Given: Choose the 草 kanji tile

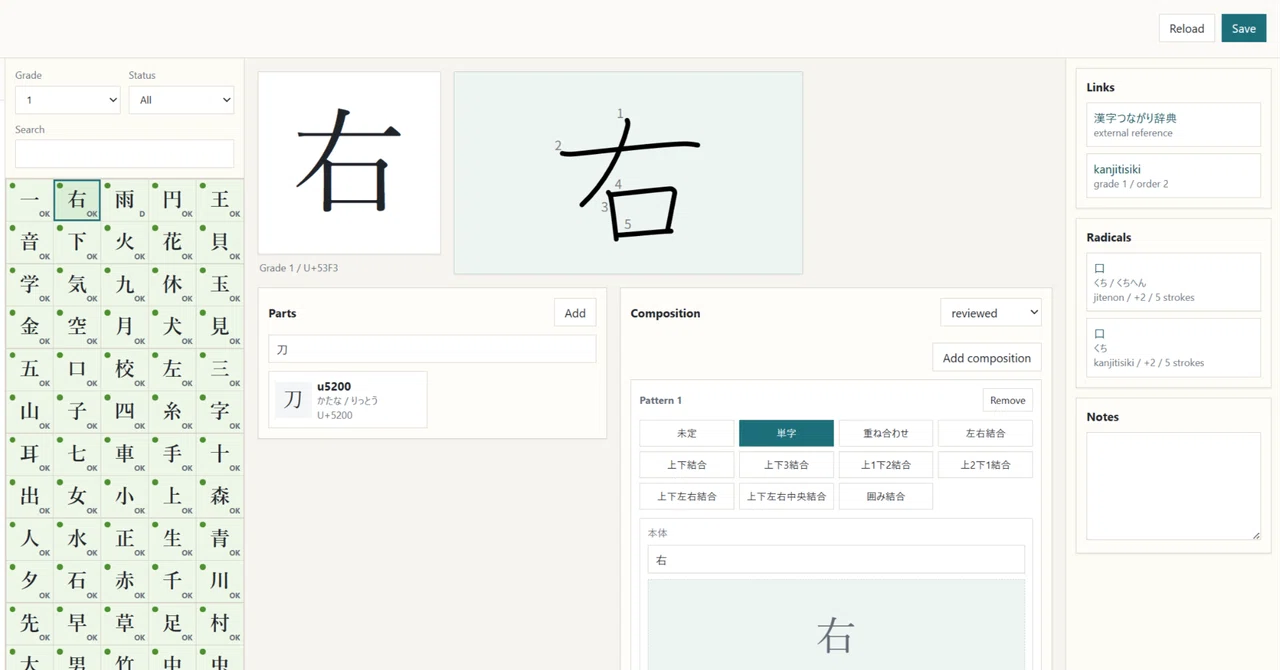Looking at the screenshot, I should tap(125, 624).
